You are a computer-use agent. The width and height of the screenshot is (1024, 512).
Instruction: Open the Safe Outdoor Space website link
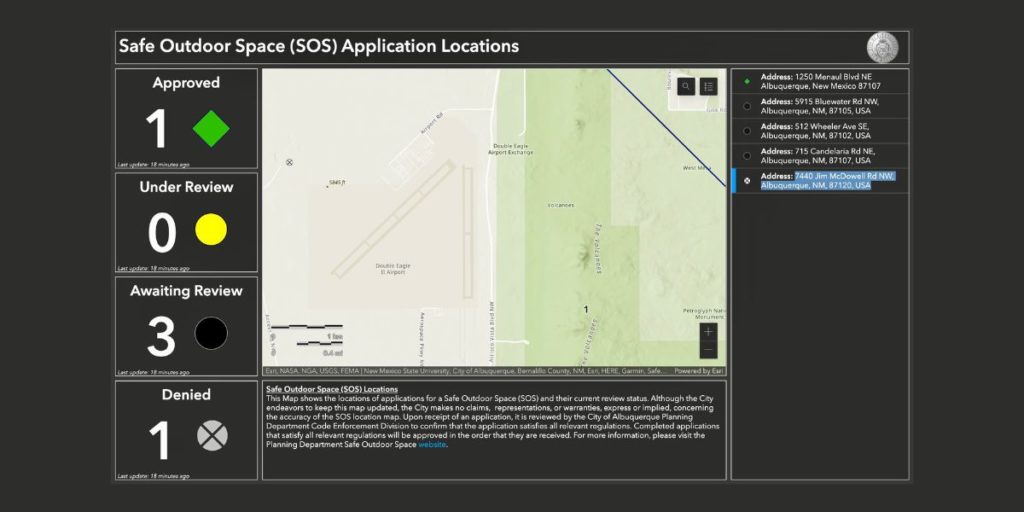coord(431,445)
